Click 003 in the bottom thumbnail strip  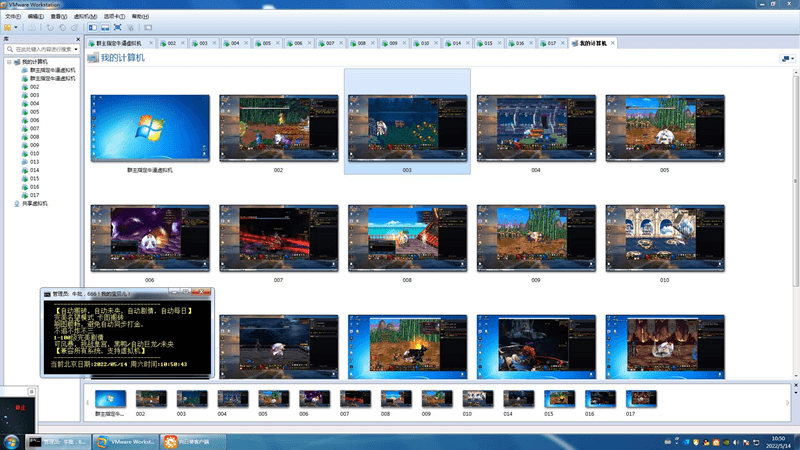tap(192, 399)
